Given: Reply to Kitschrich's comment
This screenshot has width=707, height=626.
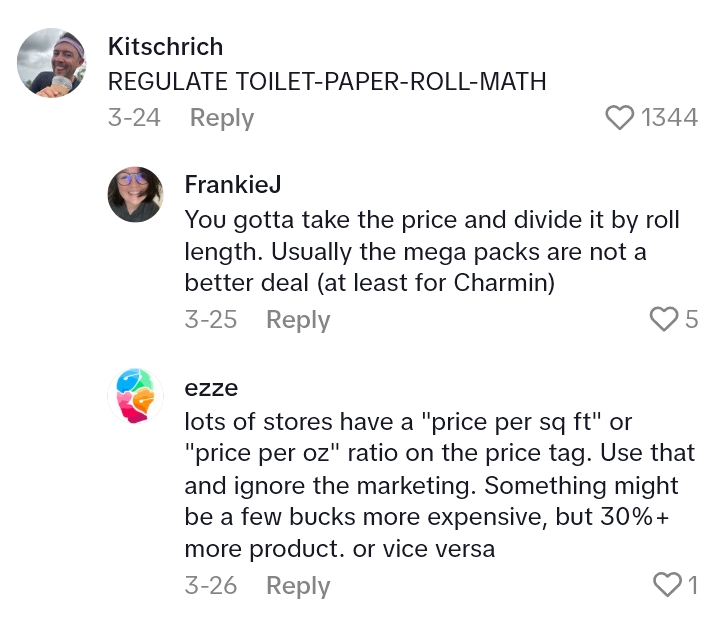Looking at the screenshot, I should [222, 118].
